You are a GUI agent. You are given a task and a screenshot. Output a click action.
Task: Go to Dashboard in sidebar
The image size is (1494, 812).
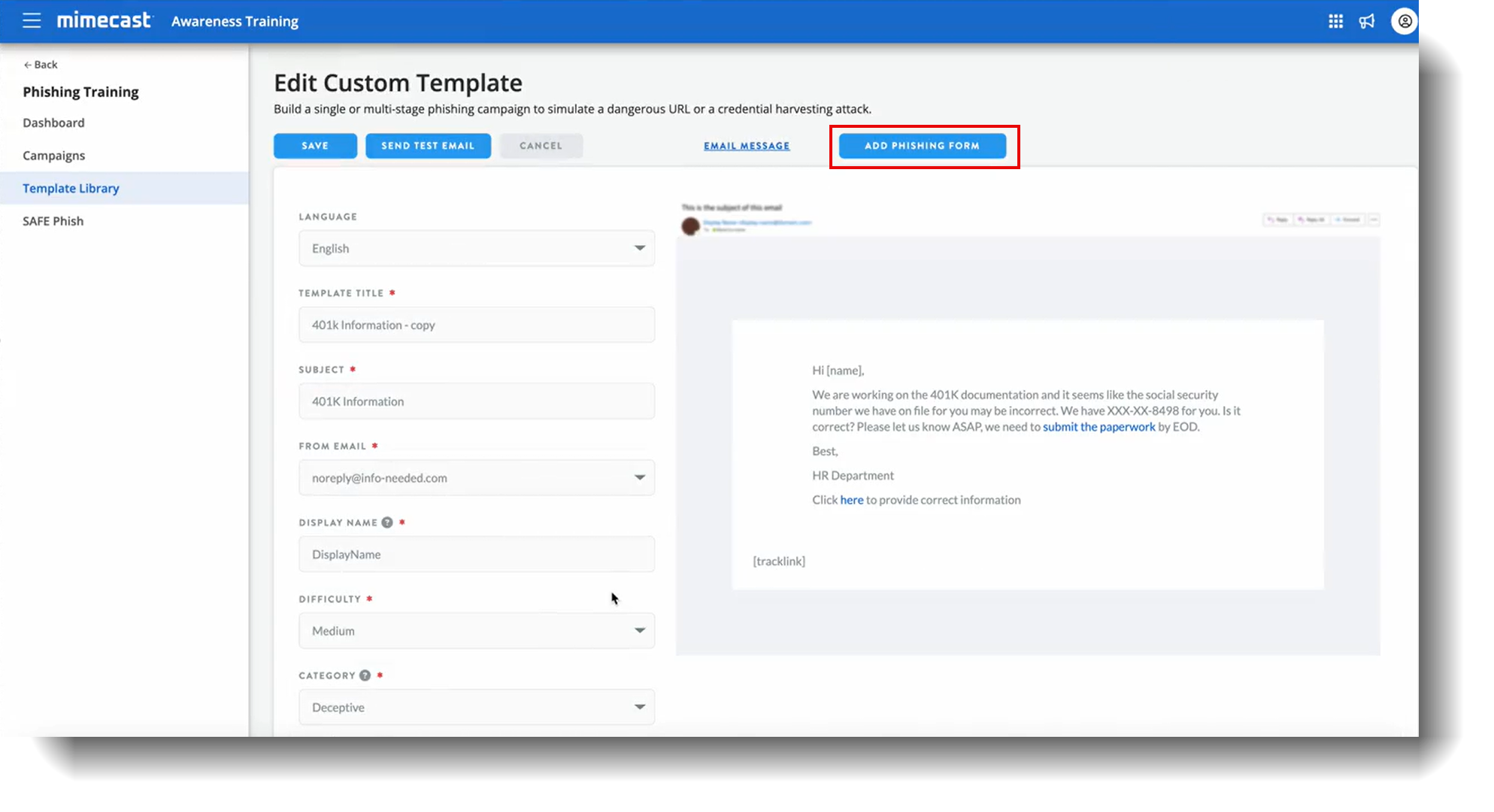tap(53, 123)
